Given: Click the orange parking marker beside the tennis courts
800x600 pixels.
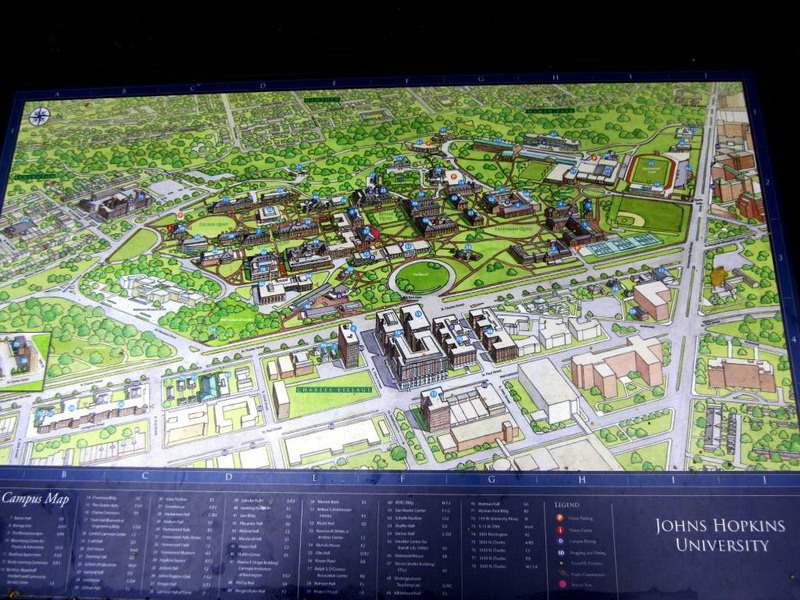Looking at the screenshot, I should point(577,248).
